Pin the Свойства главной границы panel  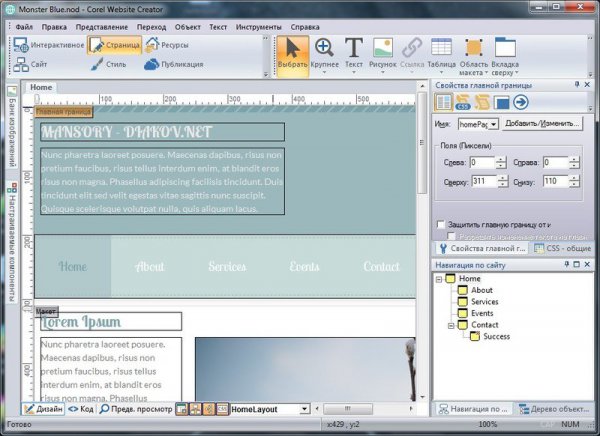pos(577,85)
